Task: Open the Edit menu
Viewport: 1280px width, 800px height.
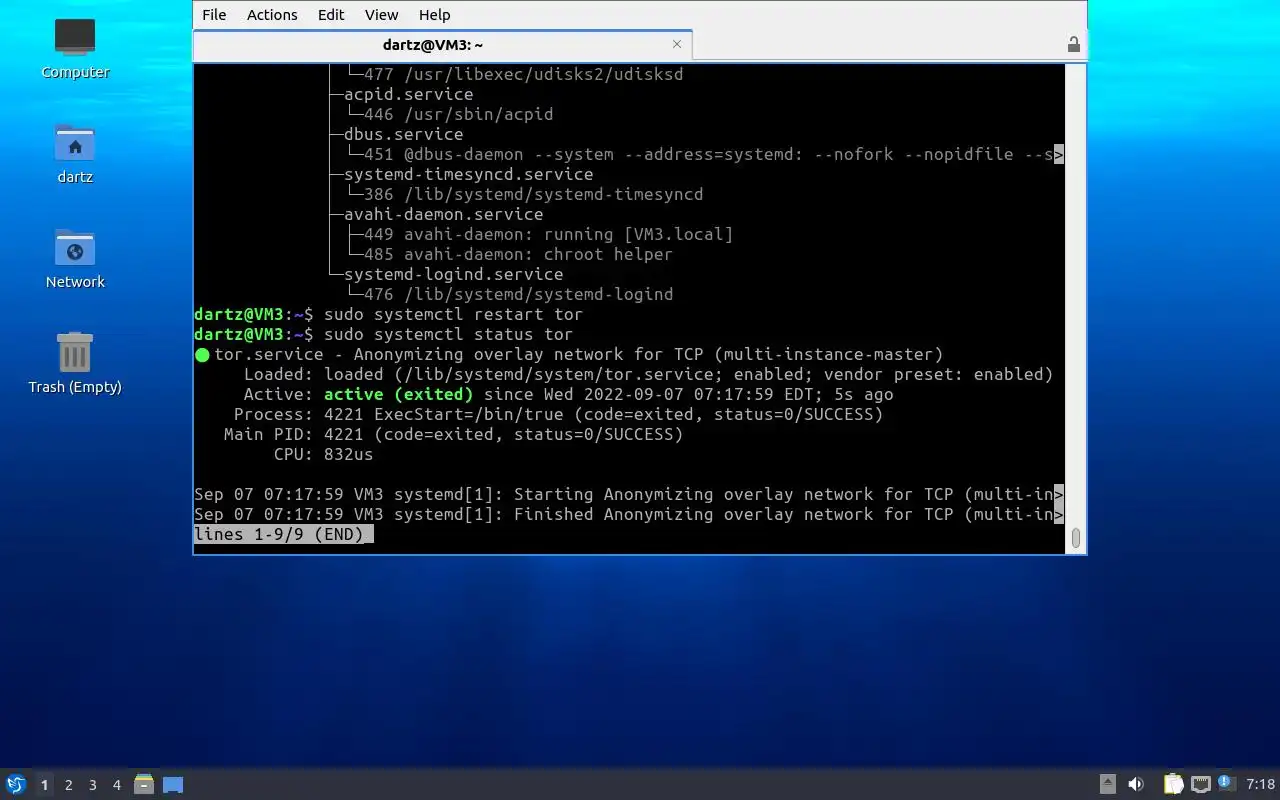Action: 331,15
